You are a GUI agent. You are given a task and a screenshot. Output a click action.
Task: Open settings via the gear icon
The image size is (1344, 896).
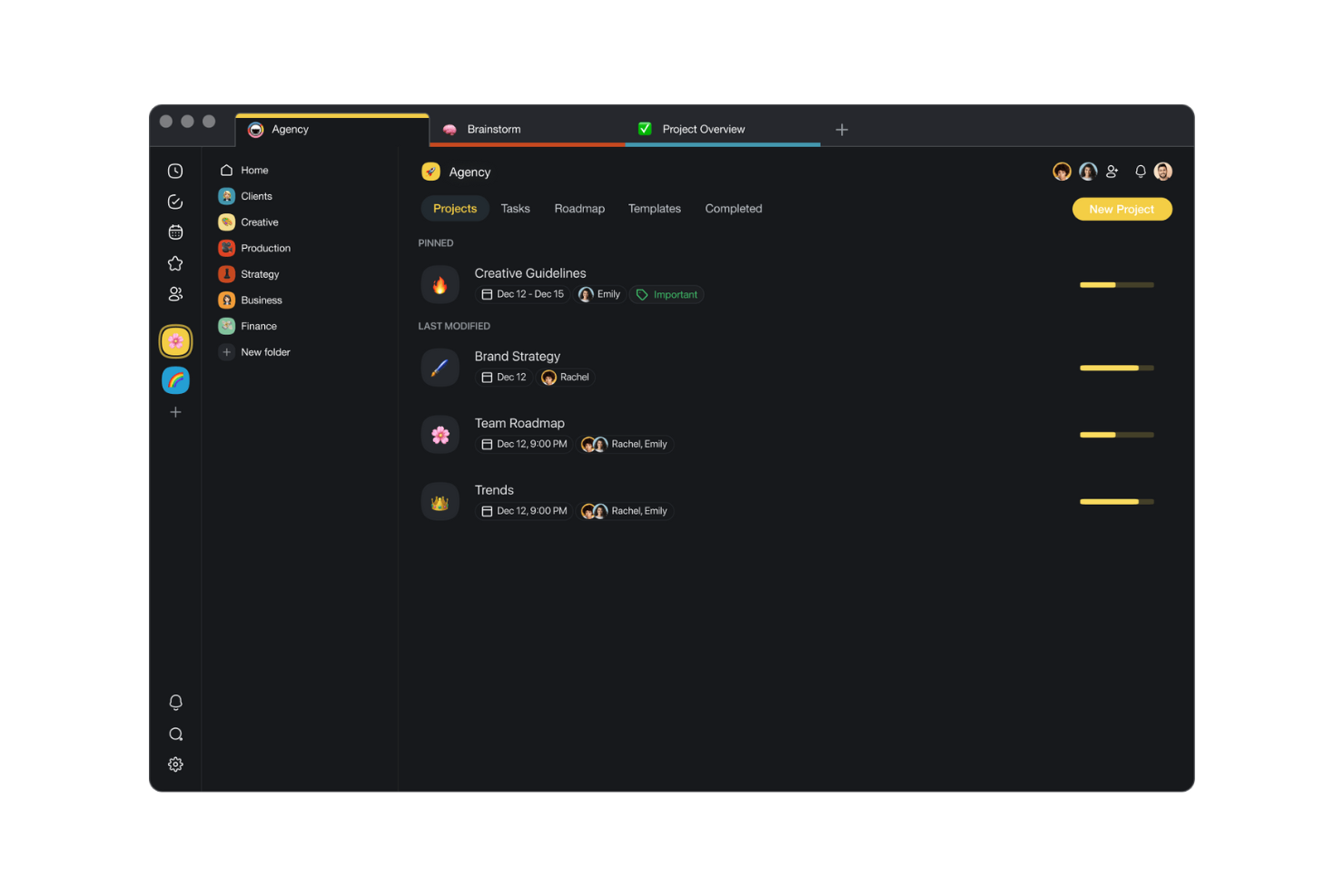point(175,763)
